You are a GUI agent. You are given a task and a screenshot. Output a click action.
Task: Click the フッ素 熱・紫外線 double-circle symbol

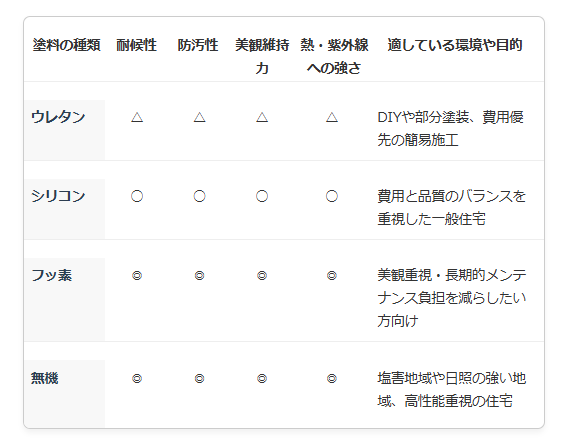(332, 276)
